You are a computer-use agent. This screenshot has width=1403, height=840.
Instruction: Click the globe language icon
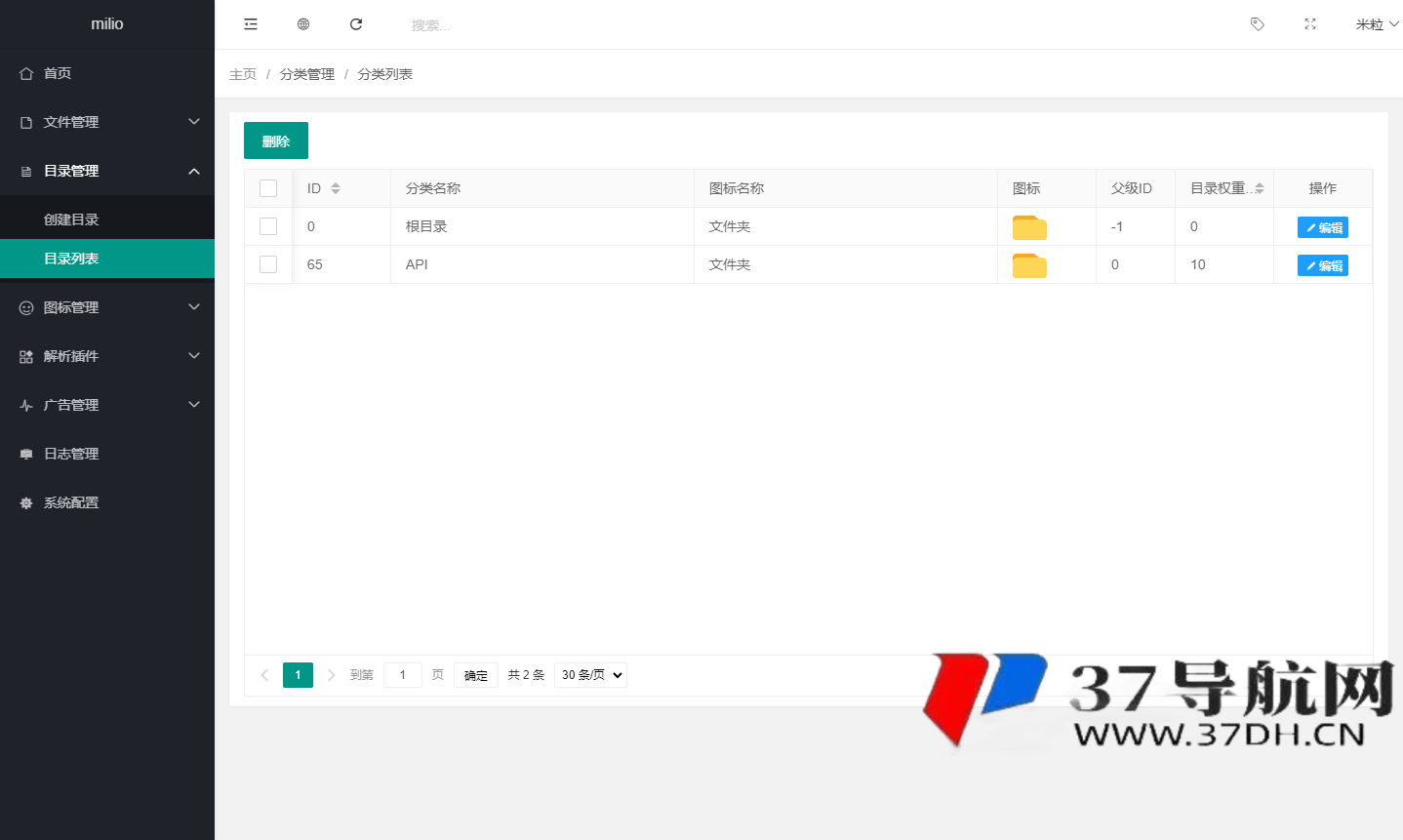[302, 23]
